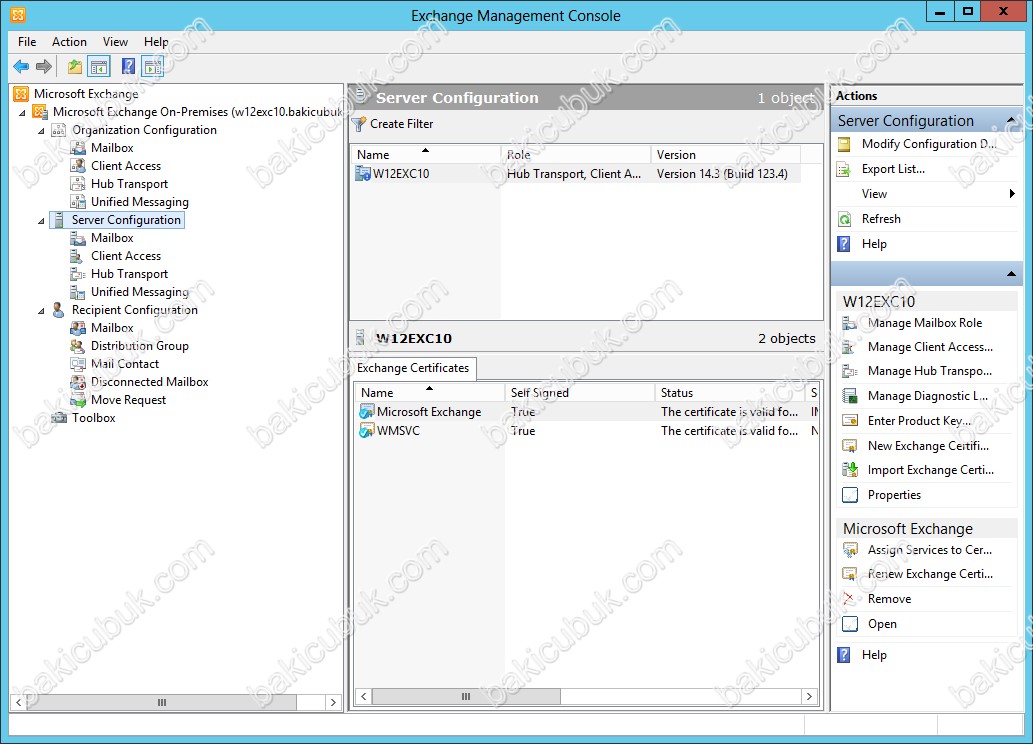Click 'Version 14.3 (Build 123.4)' cell
Viewport: 1033px width, 744px height.
pos(722,174)
